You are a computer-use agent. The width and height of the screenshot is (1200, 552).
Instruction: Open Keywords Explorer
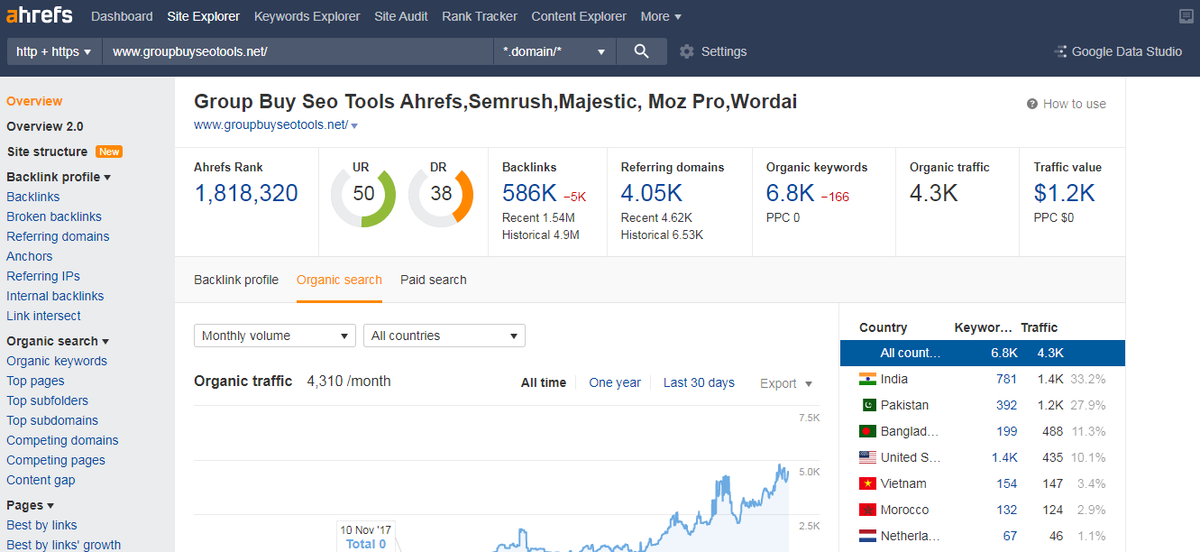307,16
